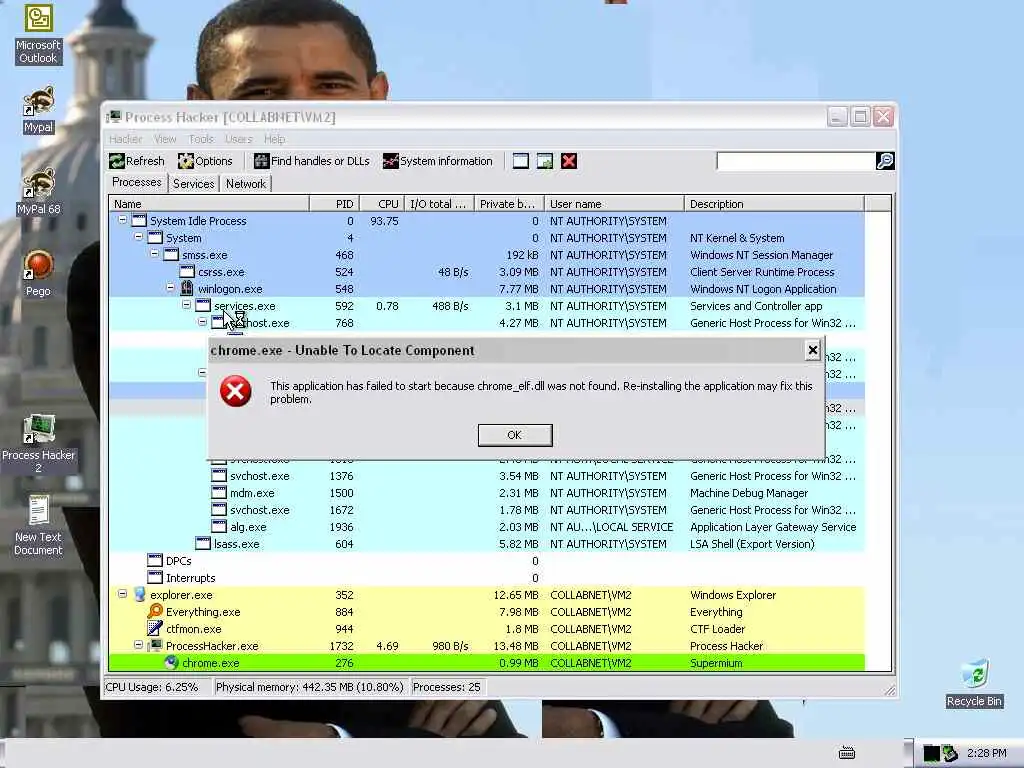Switch to the Network tab
1024x768 pixels.
tap(246, 184)
